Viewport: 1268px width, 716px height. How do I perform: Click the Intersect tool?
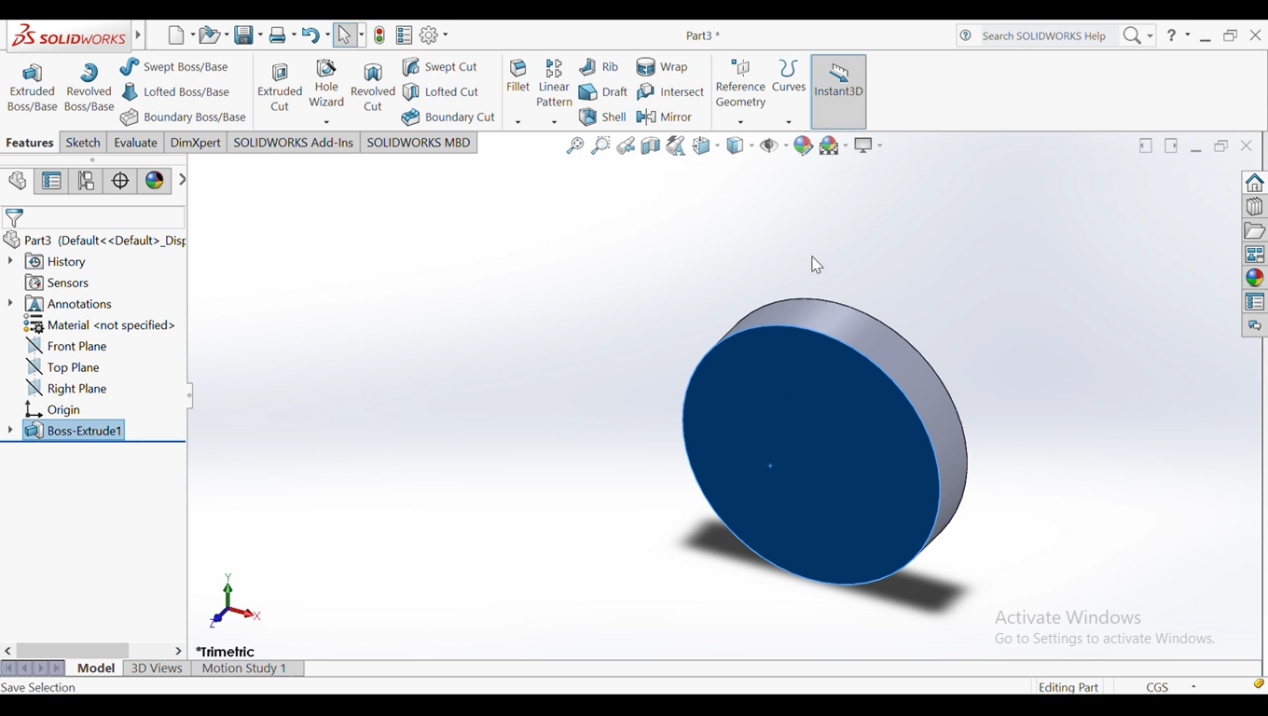click(671, 92)
